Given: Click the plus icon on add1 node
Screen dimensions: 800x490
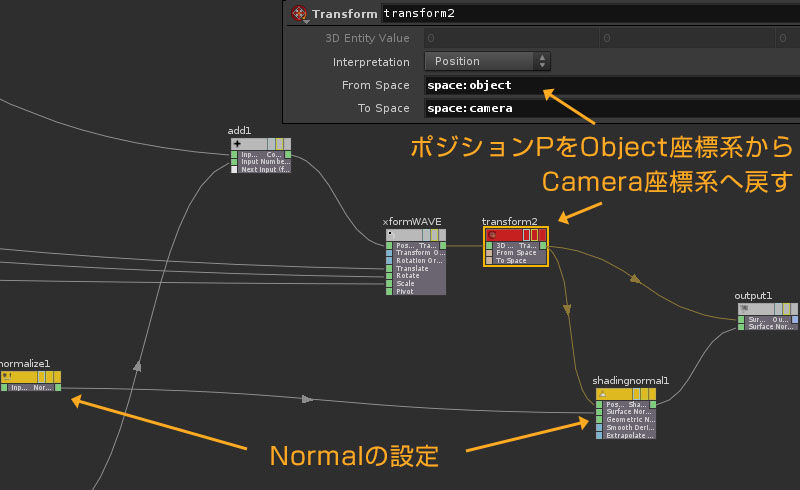Looking at the screenshot, I should click(x=237, y=143).
